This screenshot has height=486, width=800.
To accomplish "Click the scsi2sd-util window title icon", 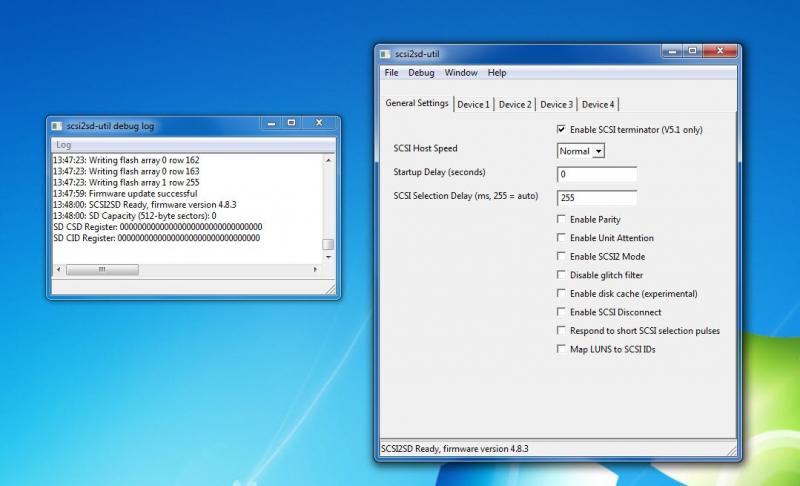I will coord(385,54).
